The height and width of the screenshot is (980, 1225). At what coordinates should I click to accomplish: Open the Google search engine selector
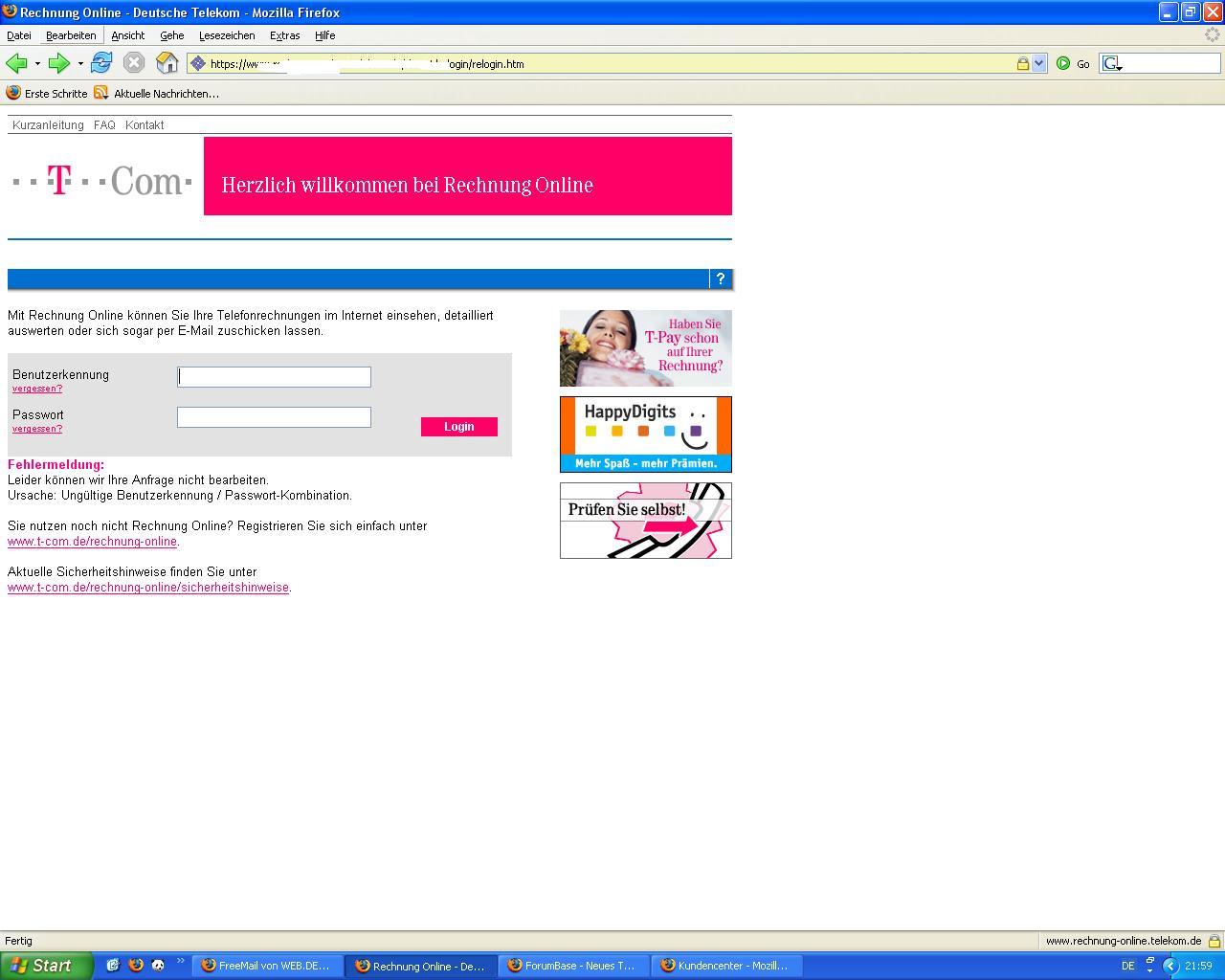tap(1112, 64)
